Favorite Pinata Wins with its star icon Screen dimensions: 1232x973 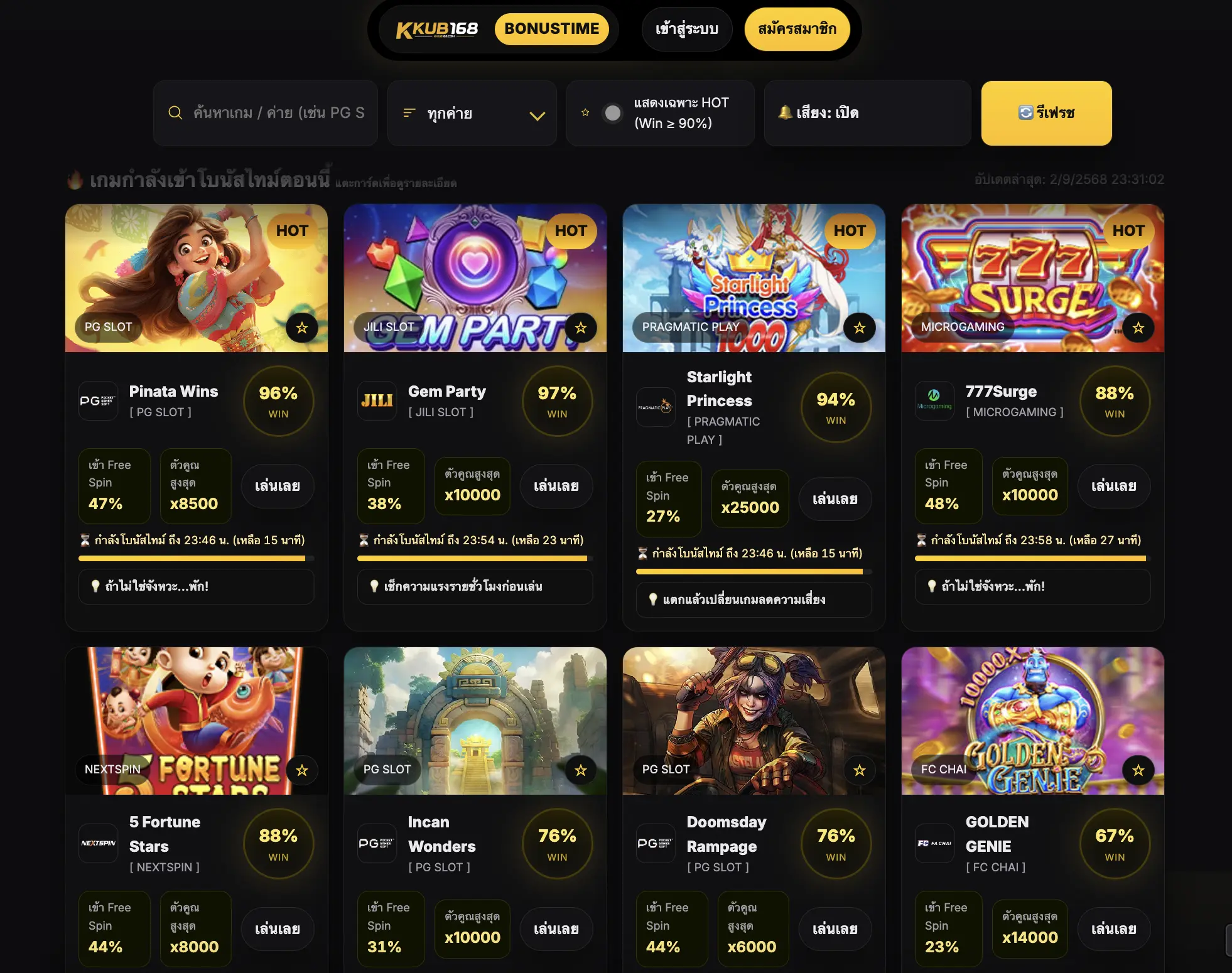(302, 328)
